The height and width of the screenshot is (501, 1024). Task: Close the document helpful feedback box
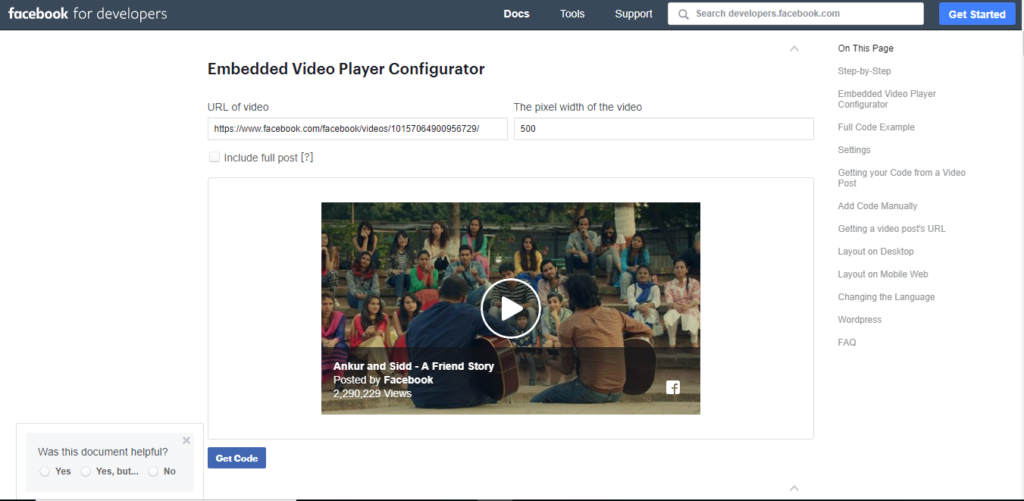point(186,440)
